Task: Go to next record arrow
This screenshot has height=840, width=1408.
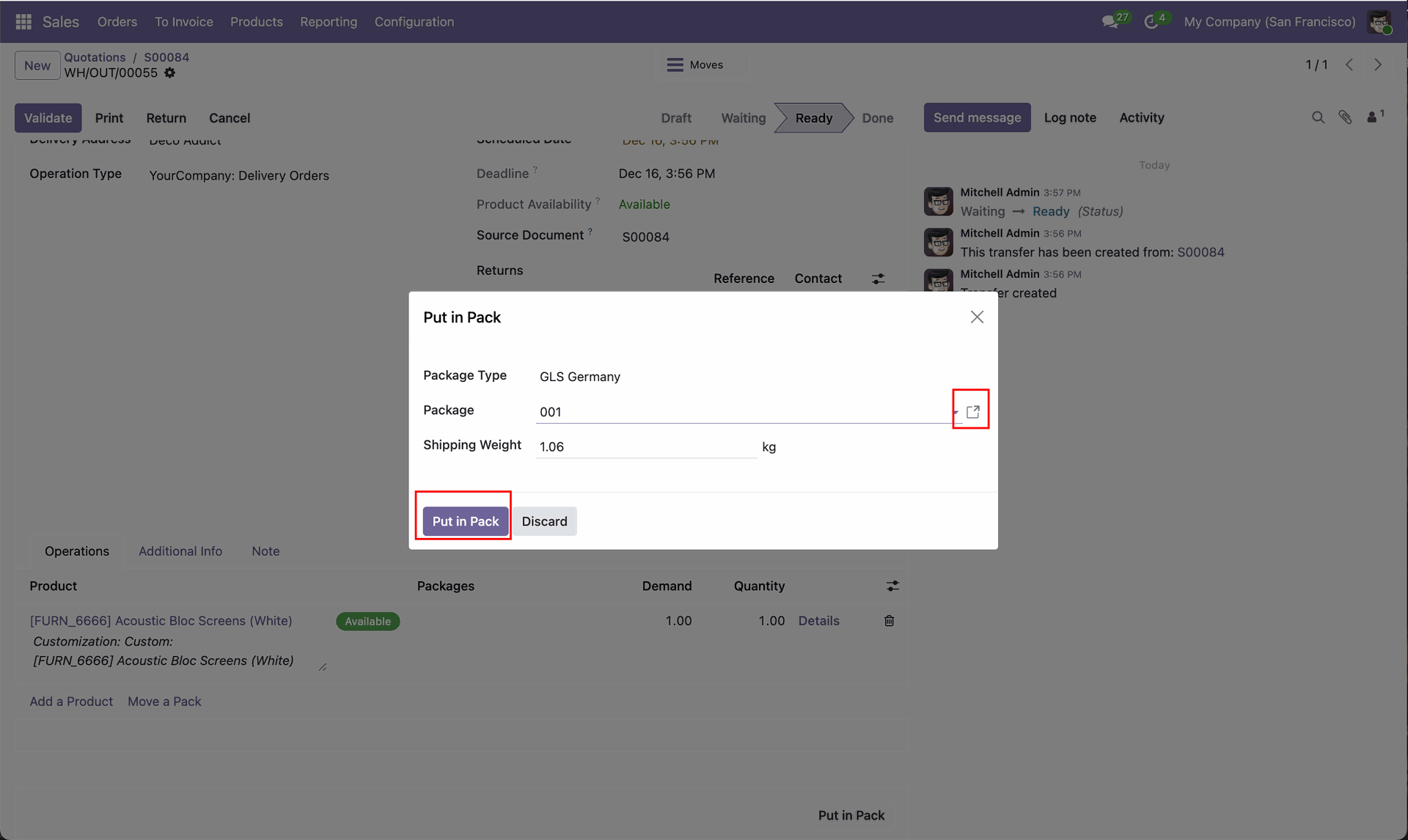Action: 1378,65
